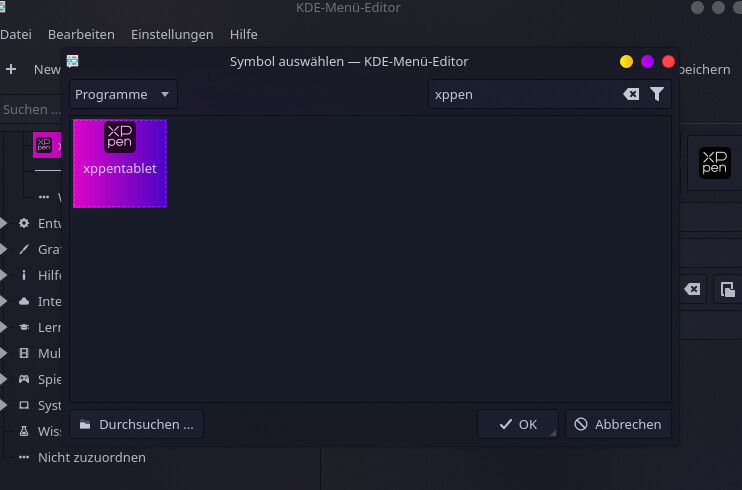
Task: Open the Einstellungen menu
Action: (x=172, y=35)
